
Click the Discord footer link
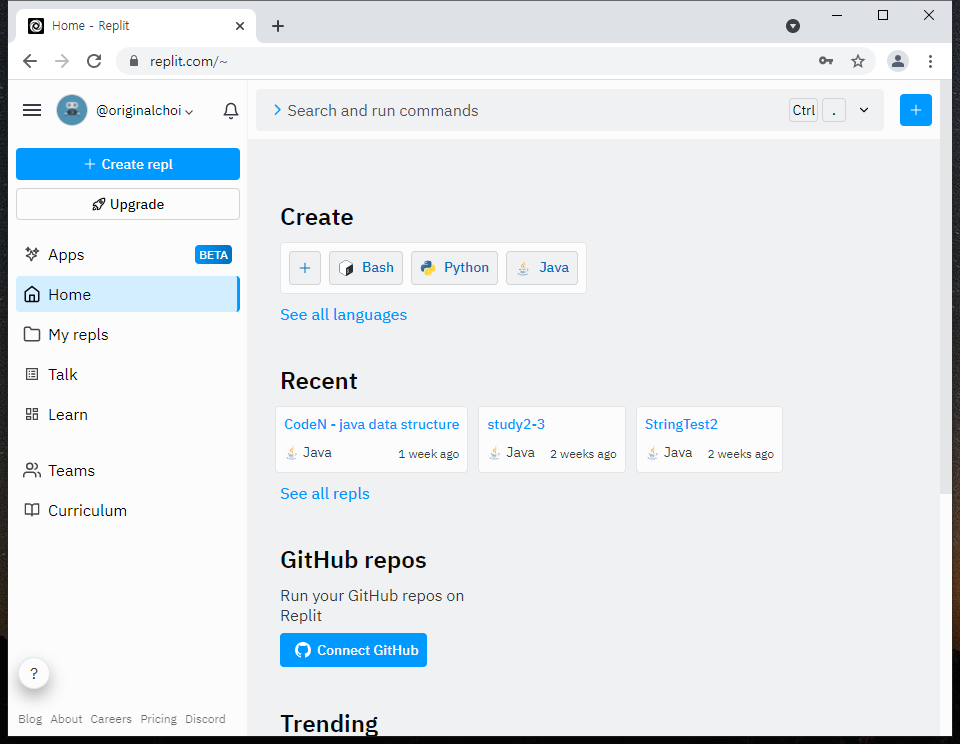tap(205, 719)
